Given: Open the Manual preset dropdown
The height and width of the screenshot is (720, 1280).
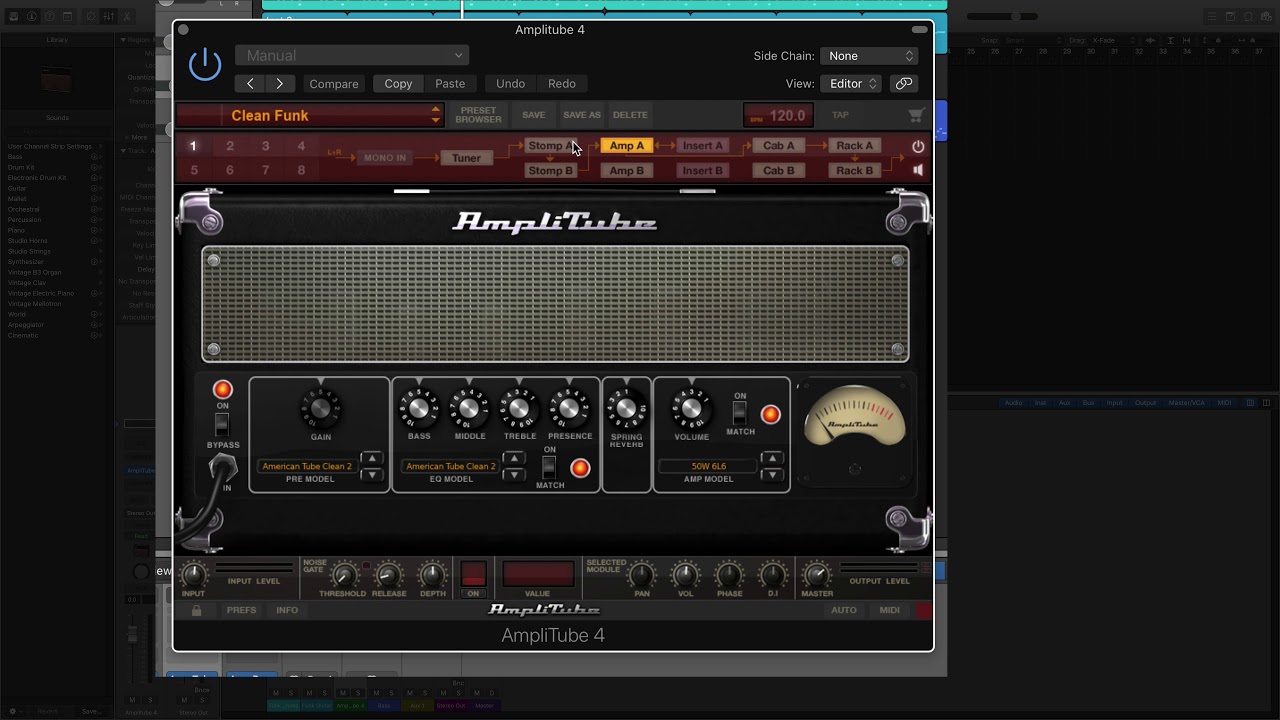Looking at the screenshot, I should click(352, 56).
